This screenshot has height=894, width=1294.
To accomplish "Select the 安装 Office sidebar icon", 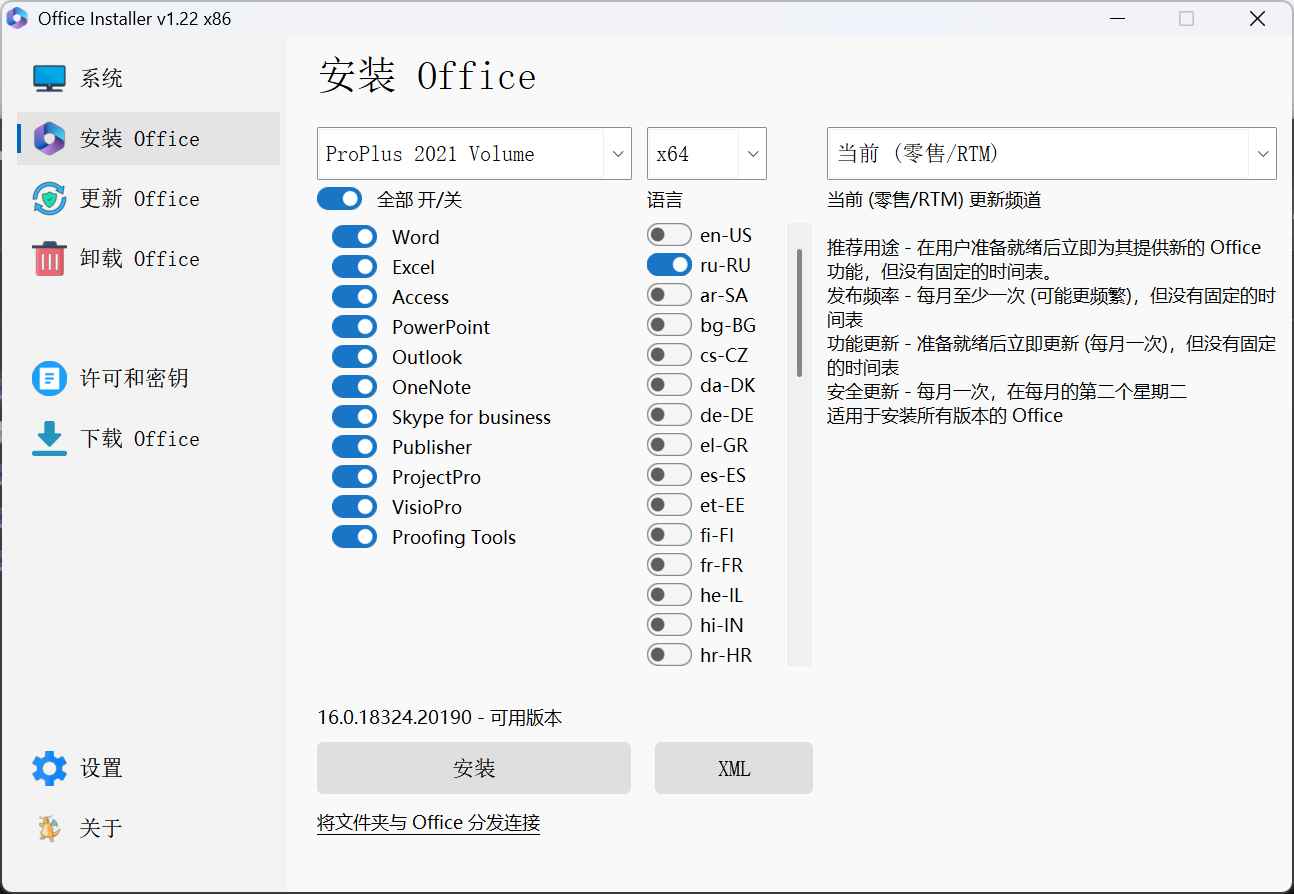I will pos(48,138).
